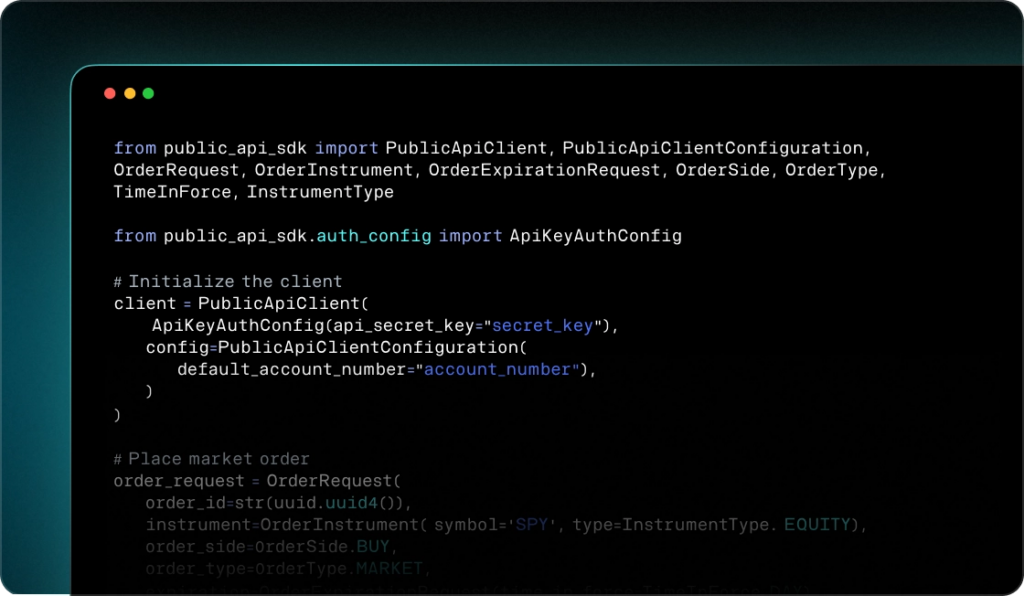This screenshot has width=1024, height=596.
Task: Click ApiKeyAuthConfig in the second import line
Action: 596,236
